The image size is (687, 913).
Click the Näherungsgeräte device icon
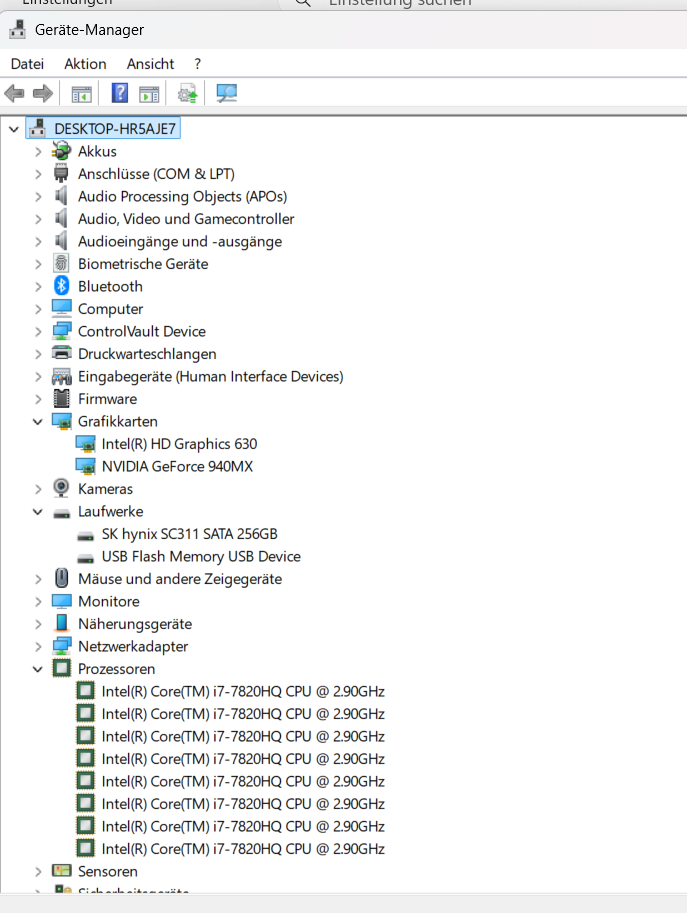tap(61, 623)
